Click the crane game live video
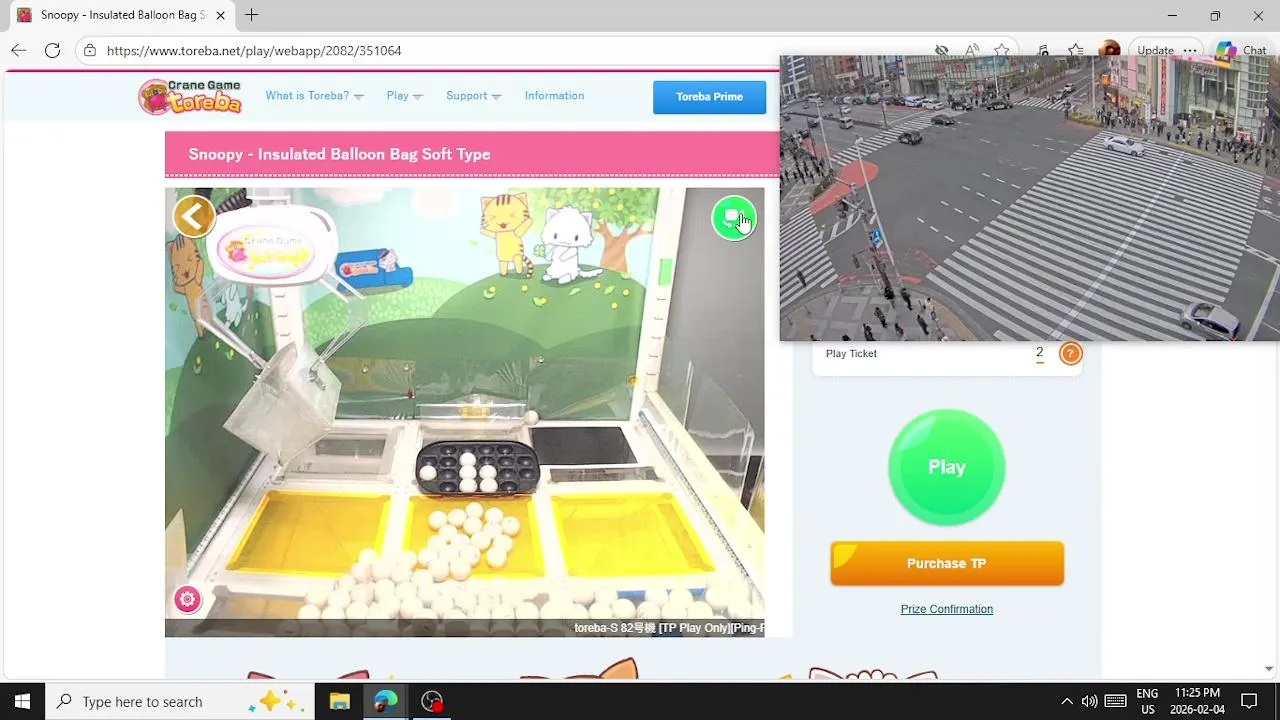Screen dimensions: 1280x720 click(464, 412)
